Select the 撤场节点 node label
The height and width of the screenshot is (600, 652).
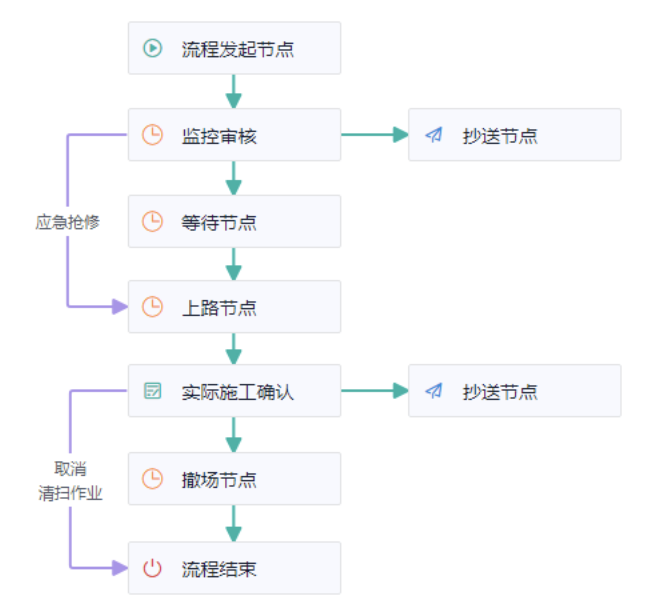coord(219,478)
